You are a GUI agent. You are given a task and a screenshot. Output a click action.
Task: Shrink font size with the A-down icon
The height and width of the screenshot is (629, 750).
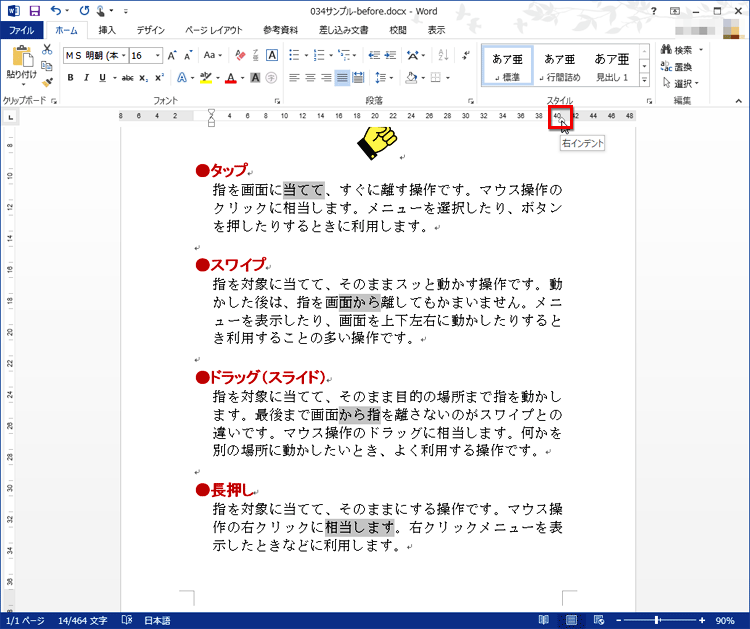pos(188,55)
